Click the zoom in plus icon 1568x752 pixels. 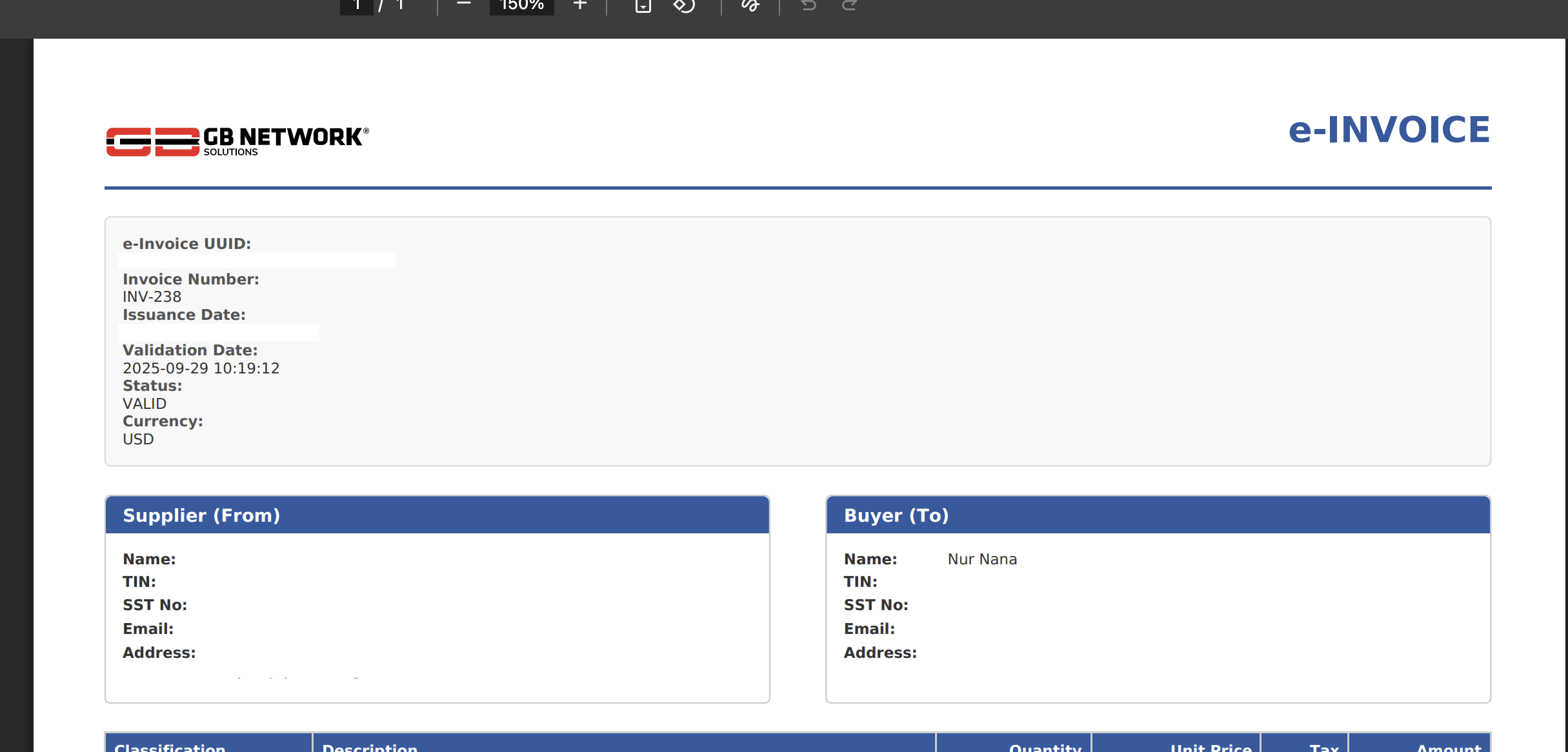(x=580, y=5)
